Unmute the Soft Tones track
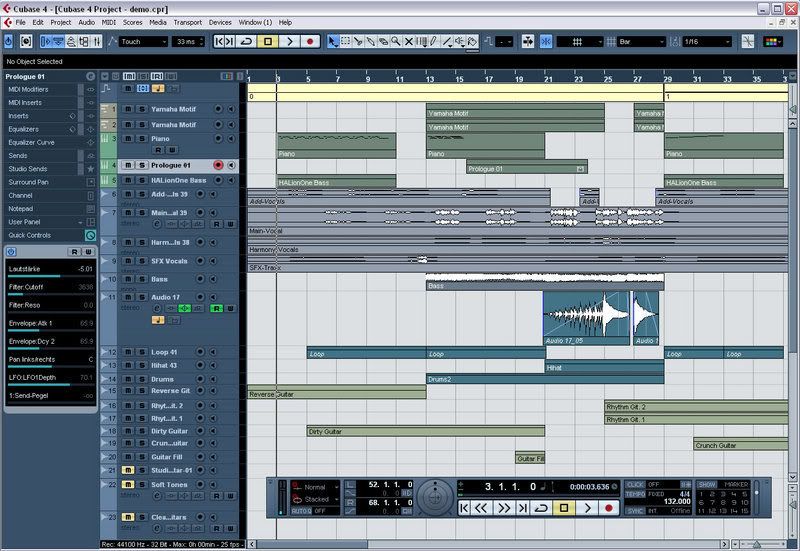This screenshot has height=551, width=800. pyautogui.click(x=128, y=484)
